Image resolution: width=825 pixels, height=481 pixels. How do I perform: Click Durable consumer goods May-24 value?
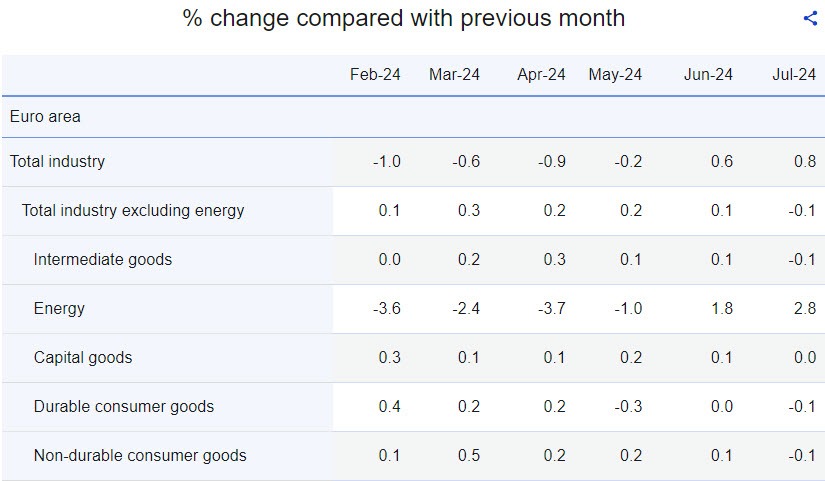(x=629, y=406)
